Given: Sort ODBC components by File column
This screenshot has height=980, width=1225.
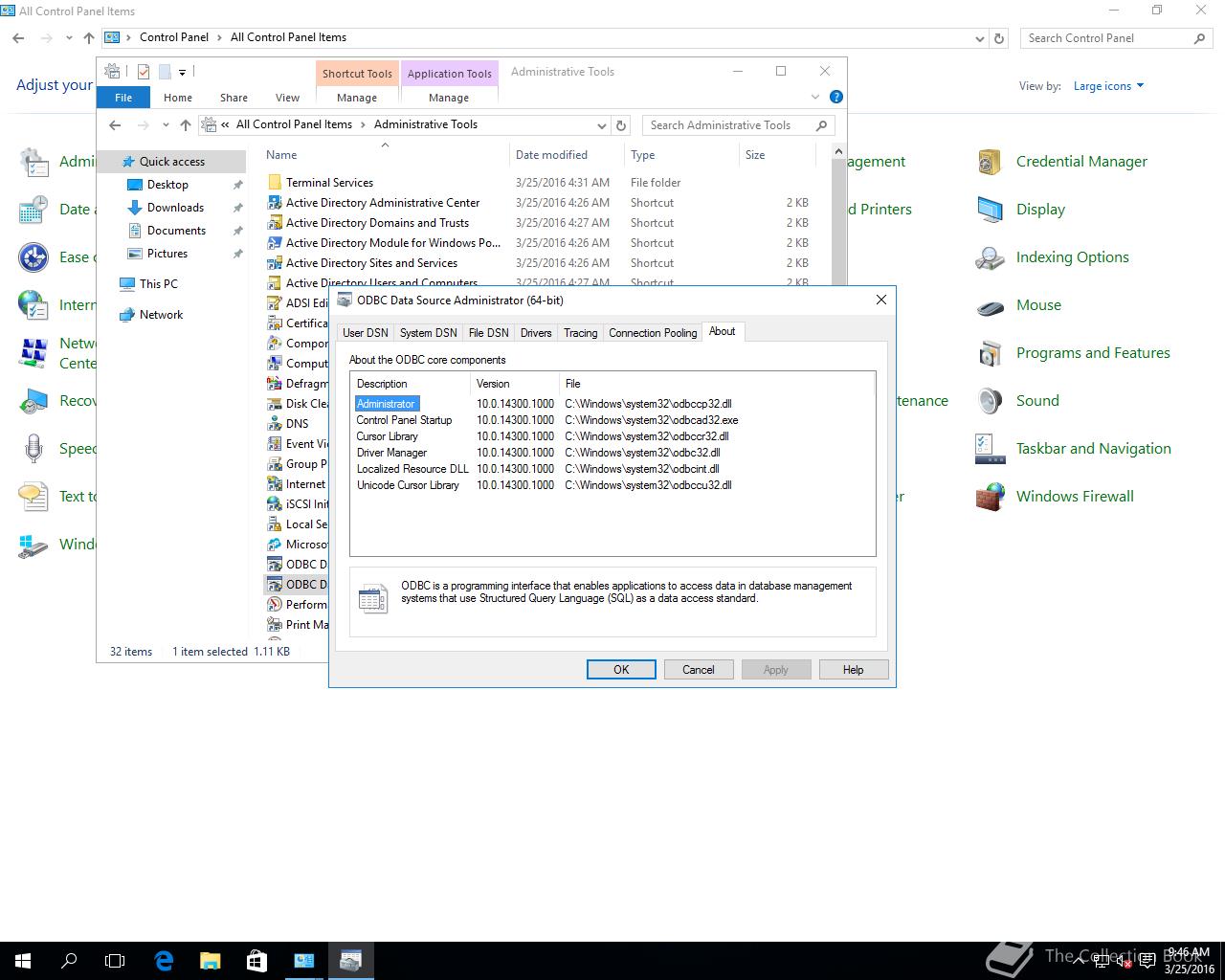Looking at the screenshot, I should click(x=716, y=384).
